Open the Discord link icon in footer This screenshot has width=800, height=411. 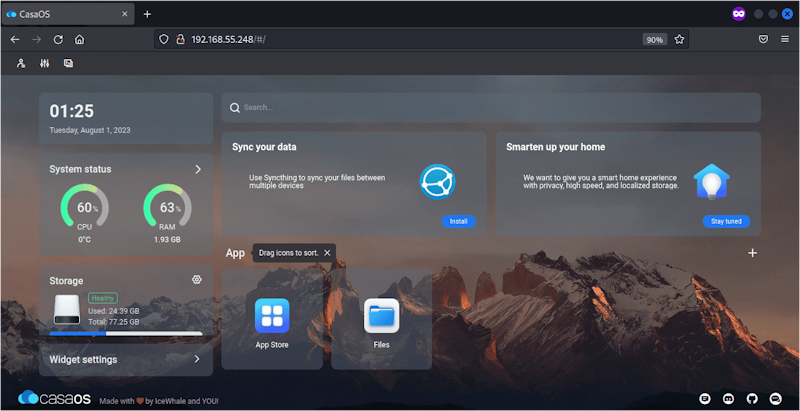pyautogui.click(x=728, y=398)
